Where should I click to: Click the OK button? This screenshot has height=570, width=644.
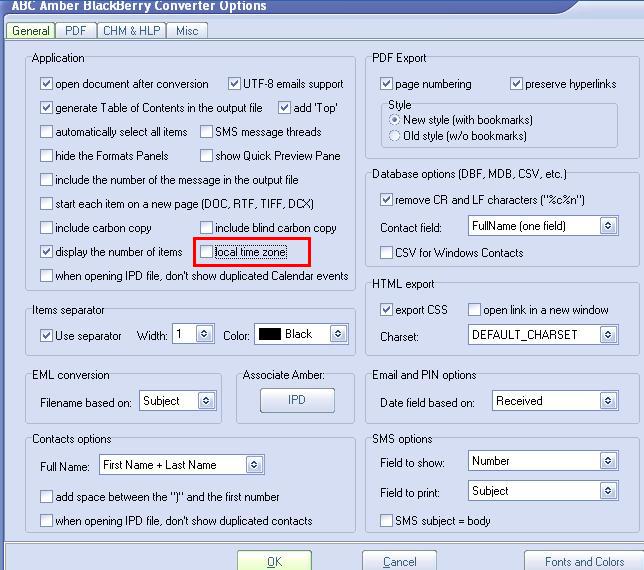tap(274, 561)
